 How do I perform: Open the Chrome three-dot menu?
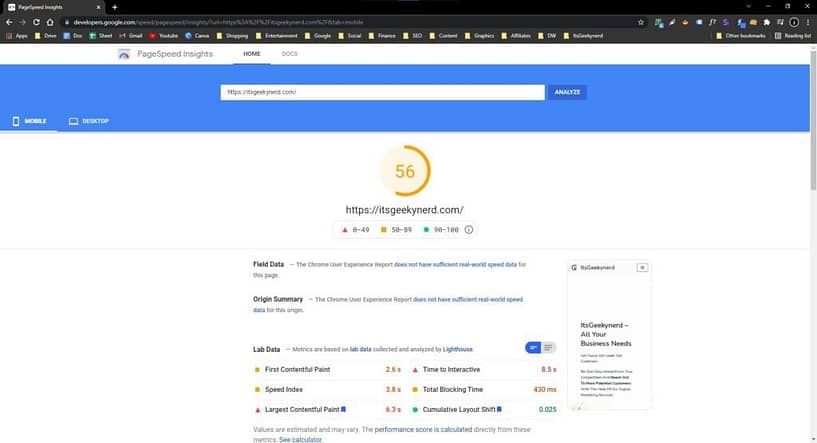tap(808, 22)
